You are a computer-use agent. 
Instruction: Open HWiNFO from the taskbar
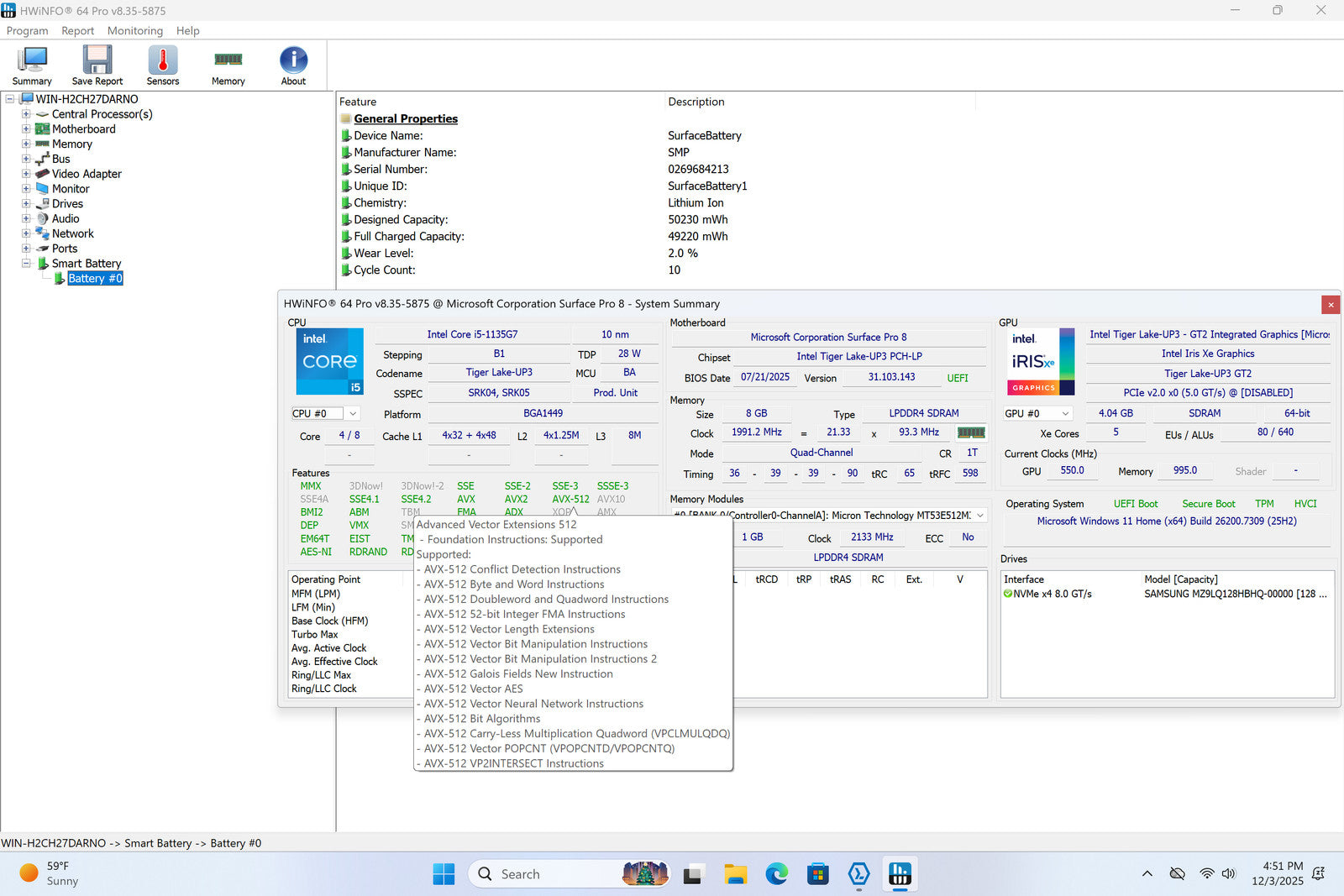click(x=900, y=874)
